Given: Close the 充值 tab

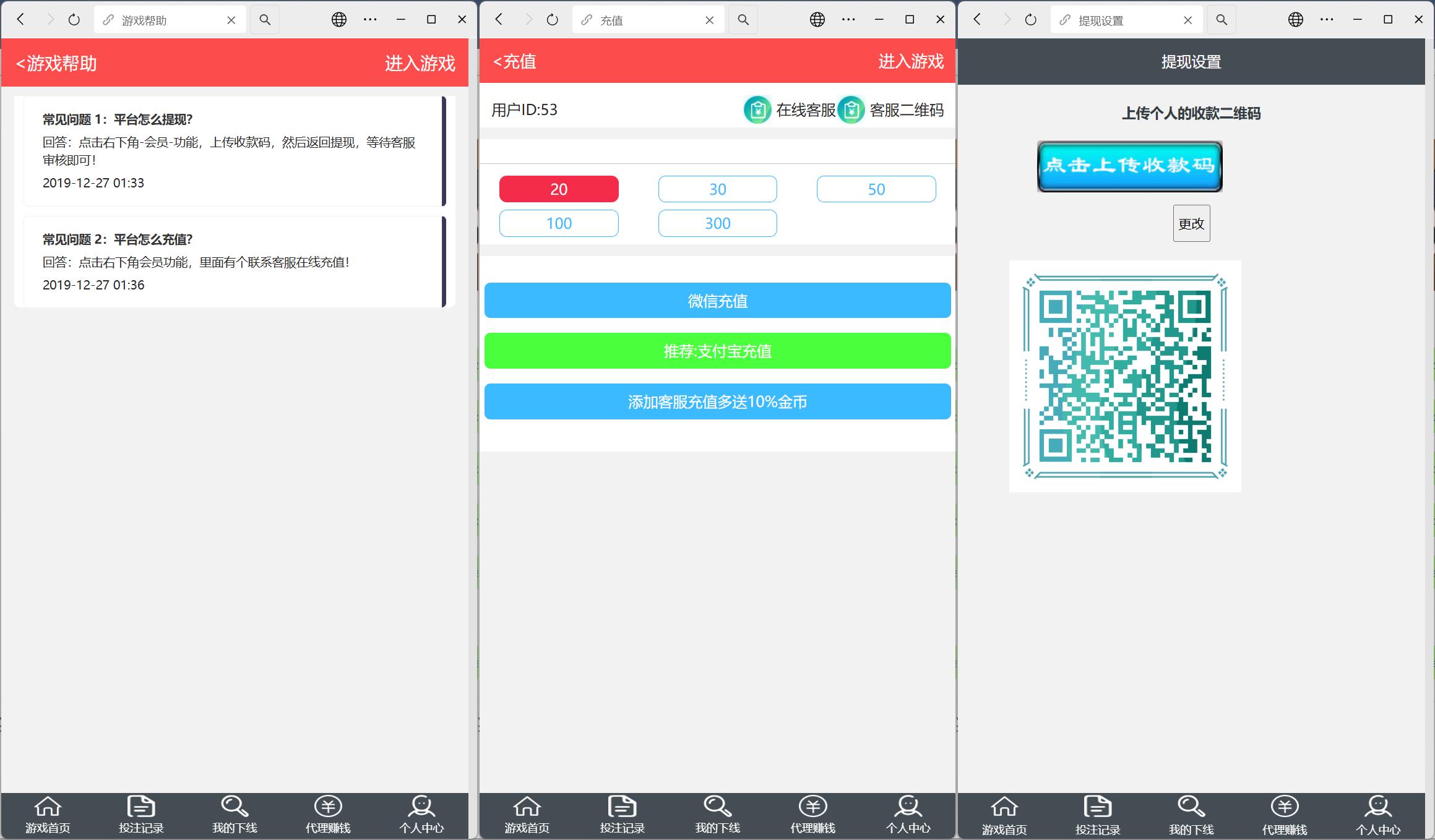Looking at the screenshot, I should click(x=709, y=20).
